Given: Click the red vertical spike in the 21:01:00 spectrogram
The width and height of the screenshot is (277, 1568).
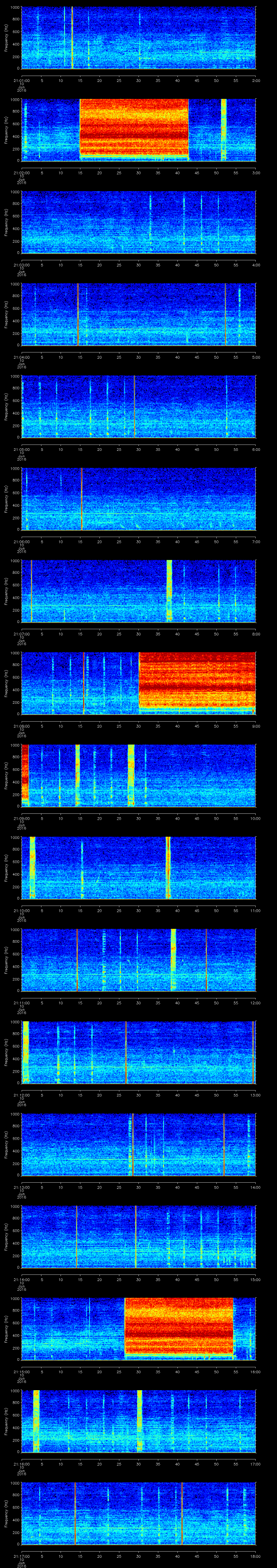Looking at the screenshot, I should 72,38.
